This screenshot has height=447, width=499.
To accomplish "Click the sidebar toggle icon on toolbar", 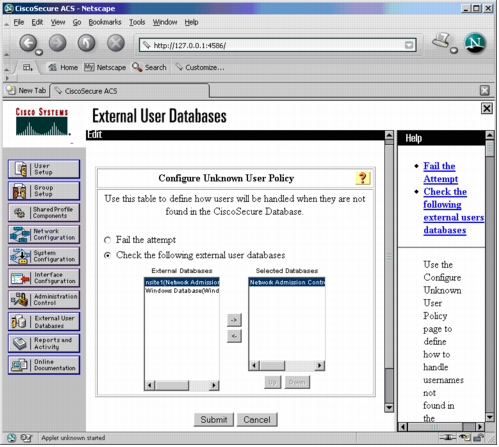I will click(x=28, y=68).
